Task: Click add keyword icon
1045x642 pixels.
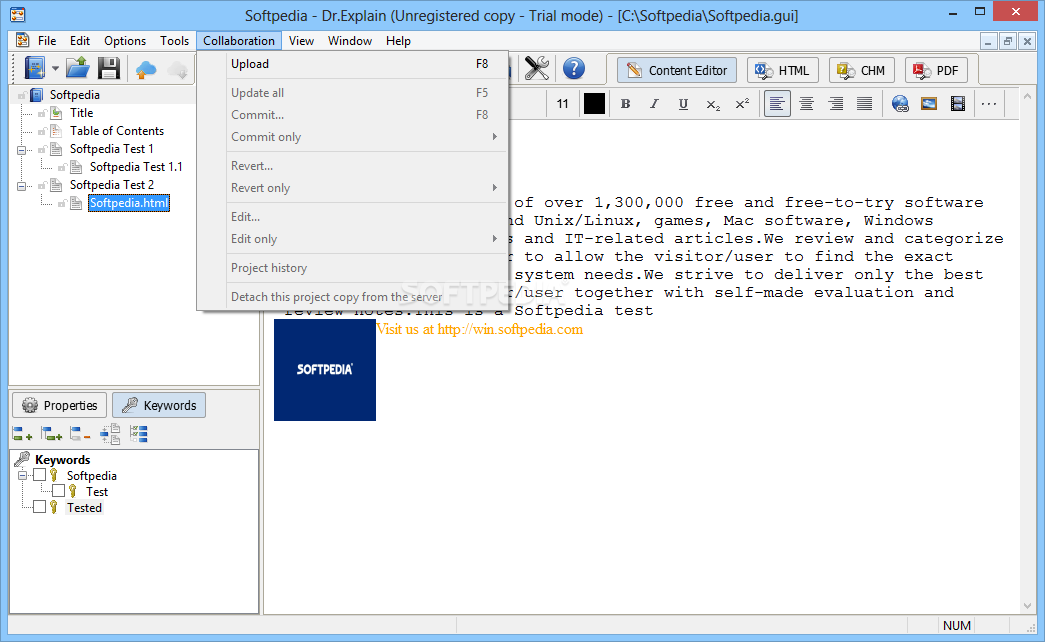Action: click(22, 435)
